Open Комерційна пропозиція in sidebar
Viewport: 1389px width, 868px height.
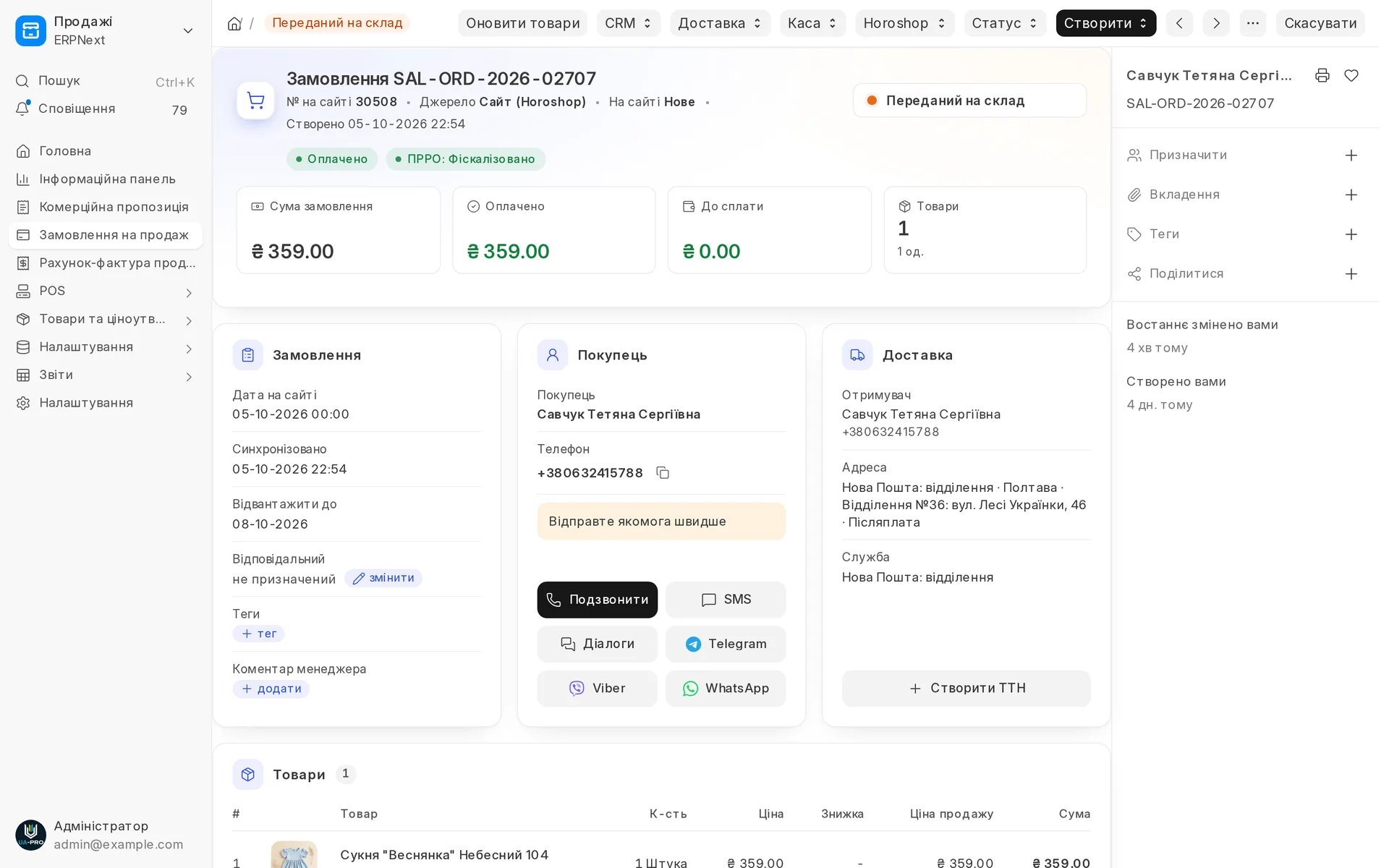tap(106, 208)
